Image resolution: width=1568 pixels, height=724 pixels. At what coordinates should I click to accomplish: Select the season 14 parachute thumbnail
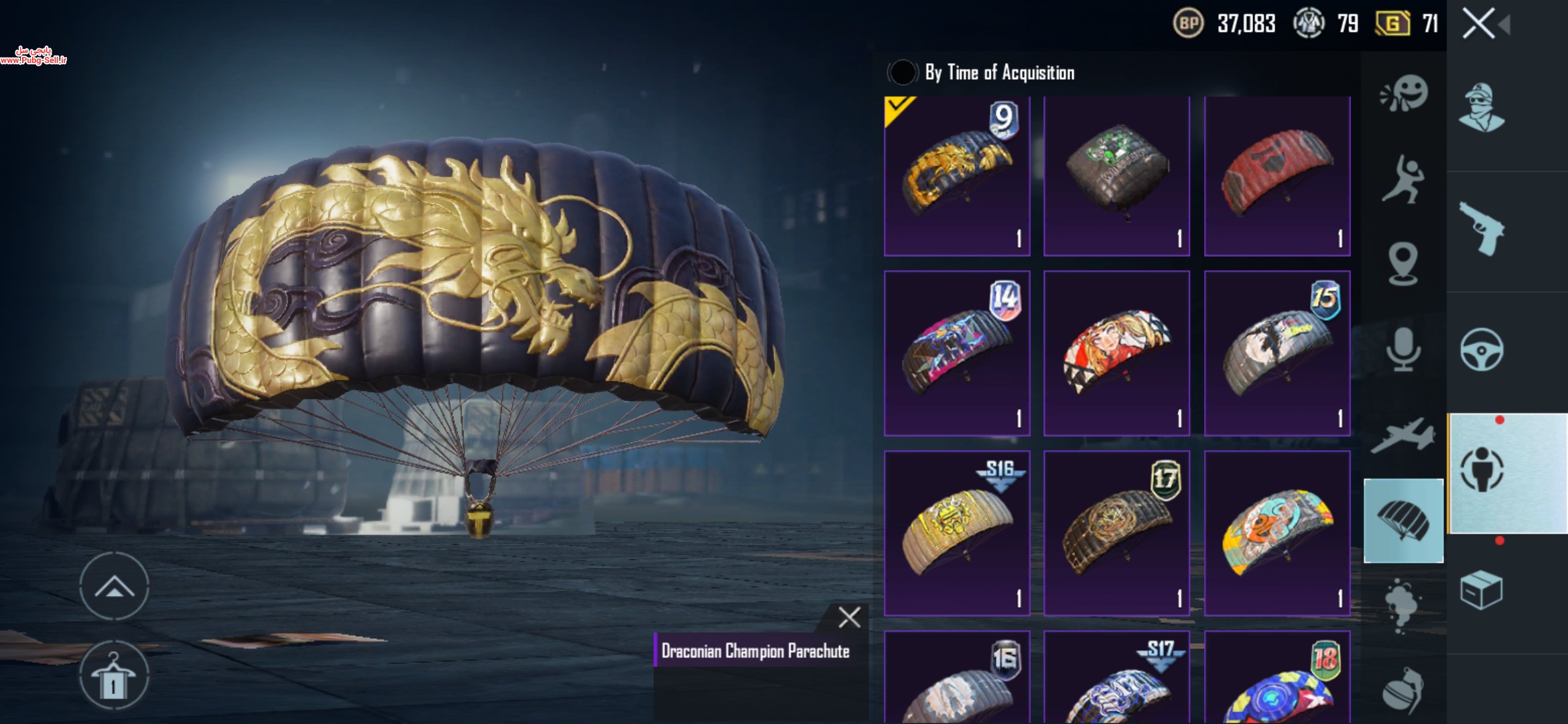coord(957,353)
